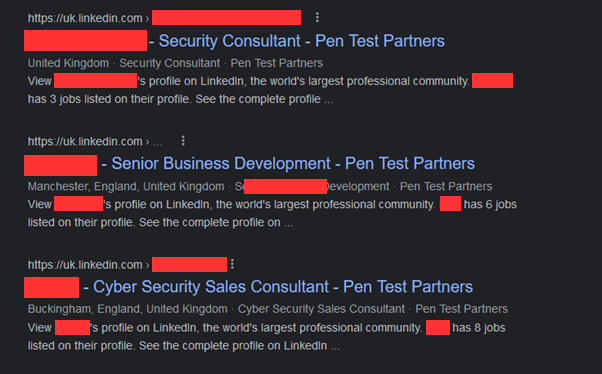Click redacted name before Security Consultant title
This screenshot has height=374, width=602.
(x=85, y=41)
